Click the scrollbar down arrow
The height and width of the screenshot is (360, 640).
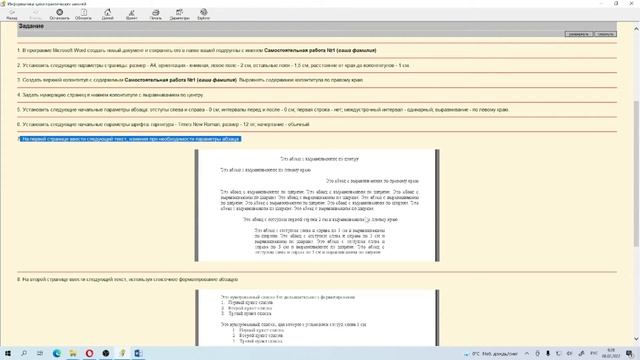tap(636, 339)
